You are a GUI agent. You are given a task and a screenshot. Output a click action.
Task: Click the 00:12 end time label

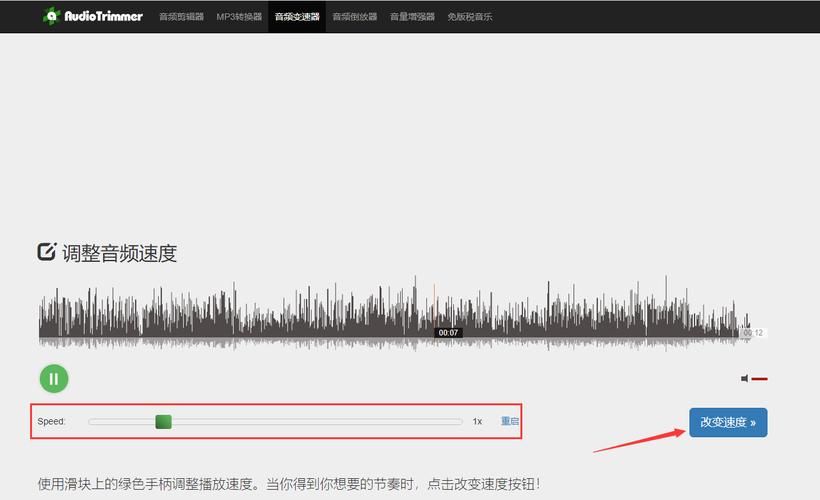753,333
